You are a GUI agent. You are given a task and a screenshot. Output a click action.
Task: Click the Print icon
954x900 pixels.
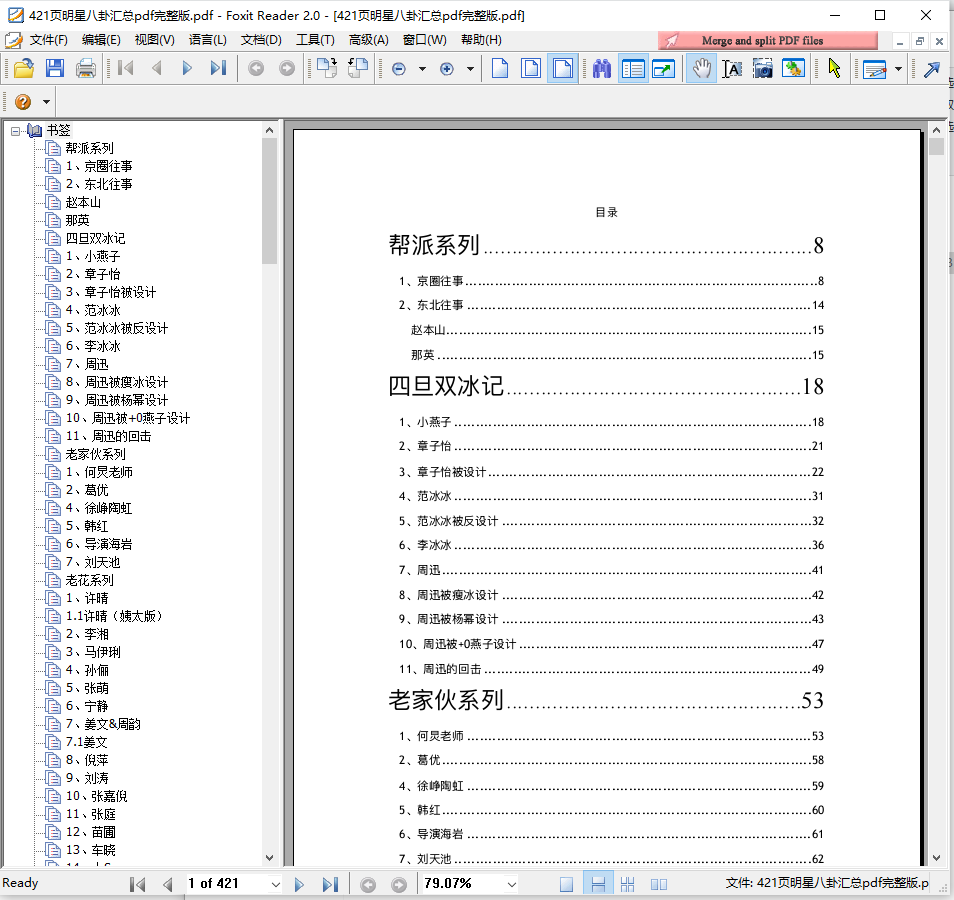(x=85, y=68)
